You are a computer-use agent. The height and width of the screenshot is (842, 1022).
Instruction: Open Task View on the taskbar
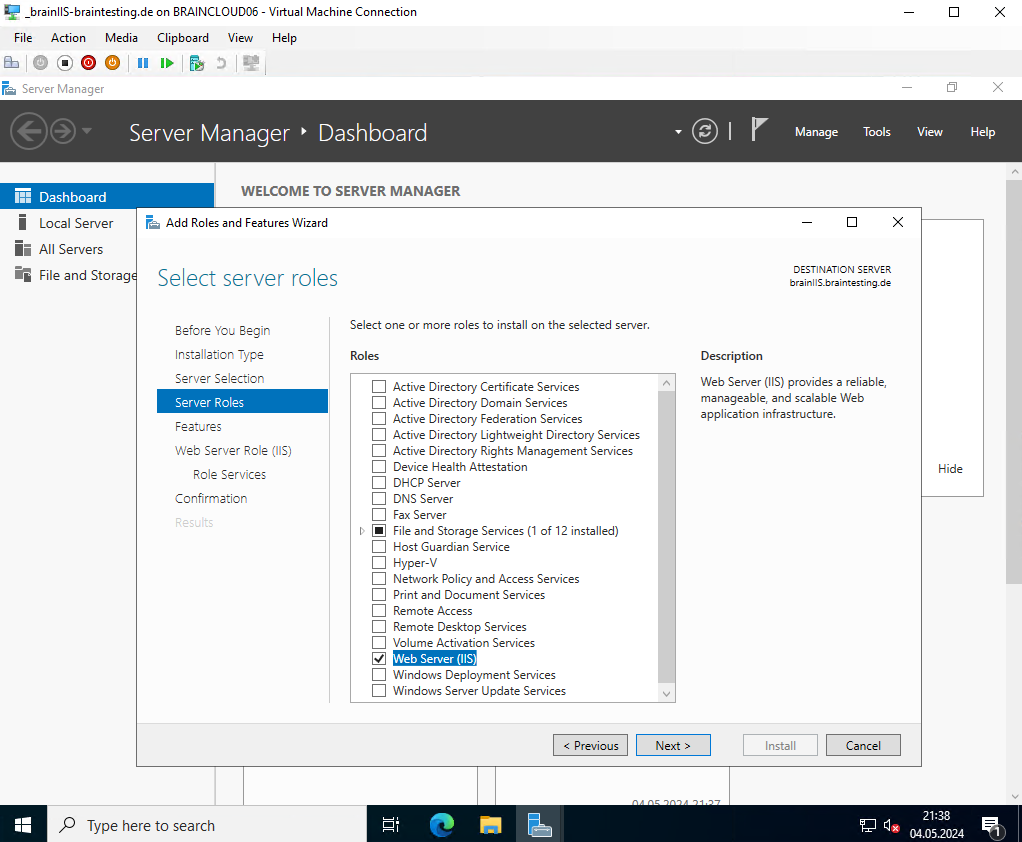(390, 825)
